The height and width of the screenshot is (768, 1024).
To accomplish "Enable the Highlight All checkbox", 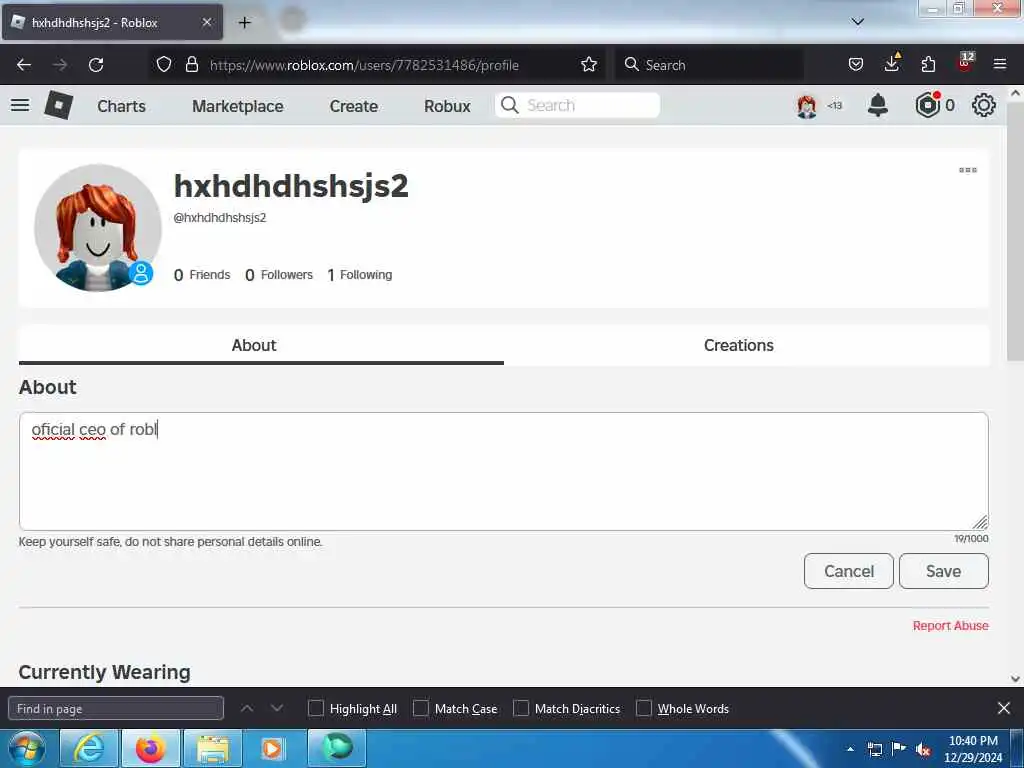I will tap(315, 708).
